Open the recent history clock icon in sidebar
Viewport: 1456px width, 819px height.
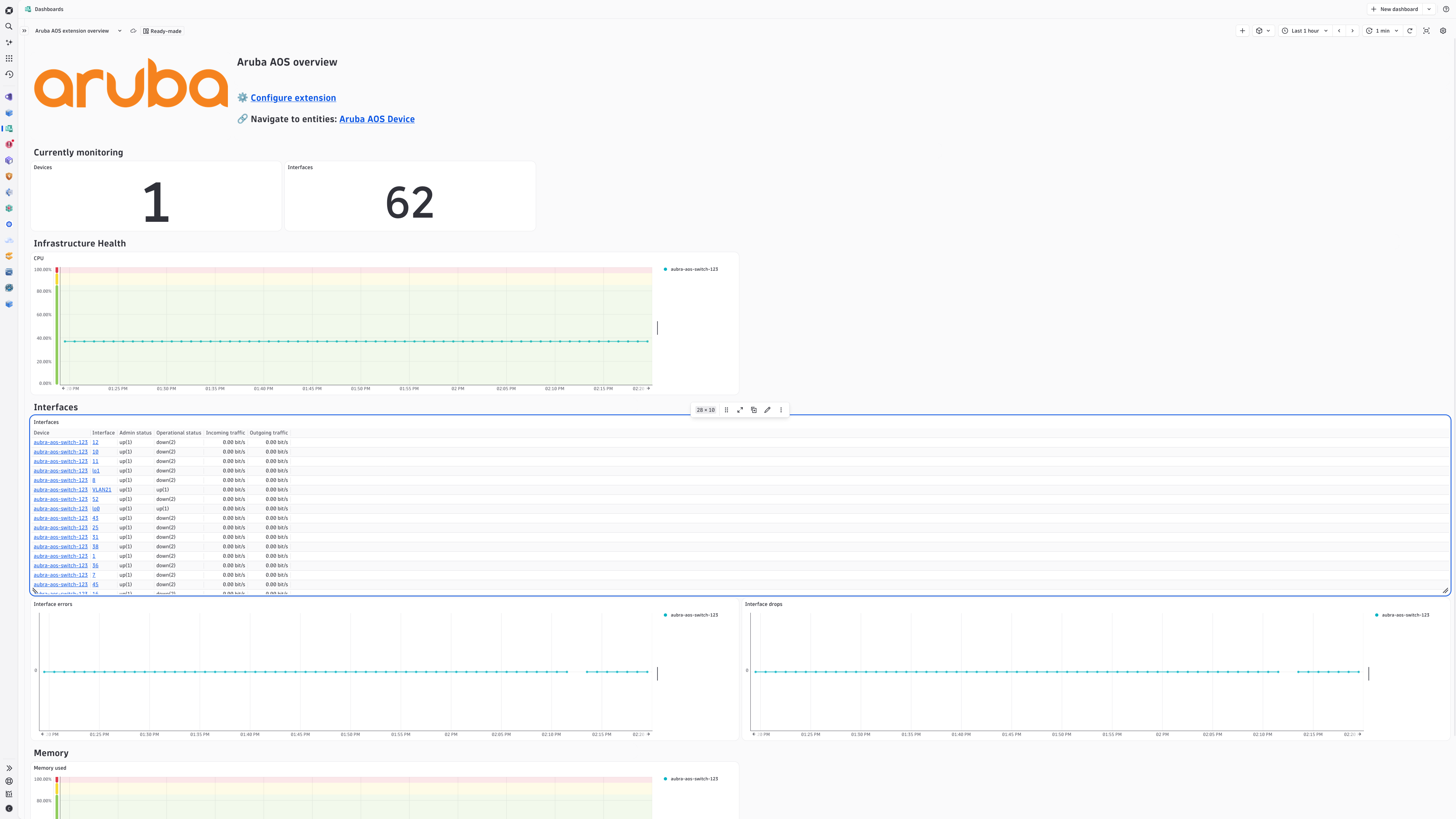[9, 74]
